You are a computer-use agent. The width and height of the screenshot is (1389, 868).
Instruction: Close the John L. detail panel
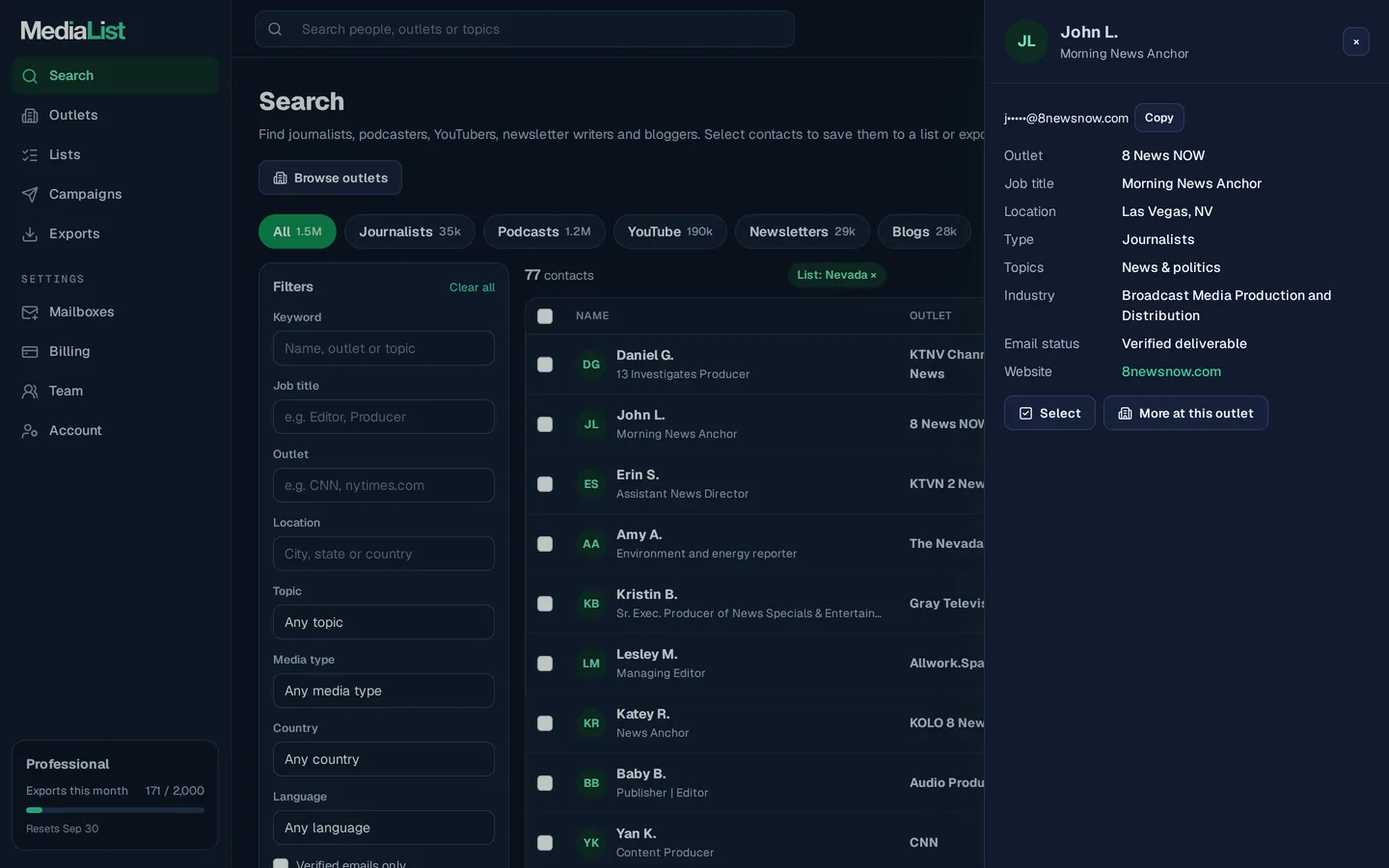coord(1356,41)
